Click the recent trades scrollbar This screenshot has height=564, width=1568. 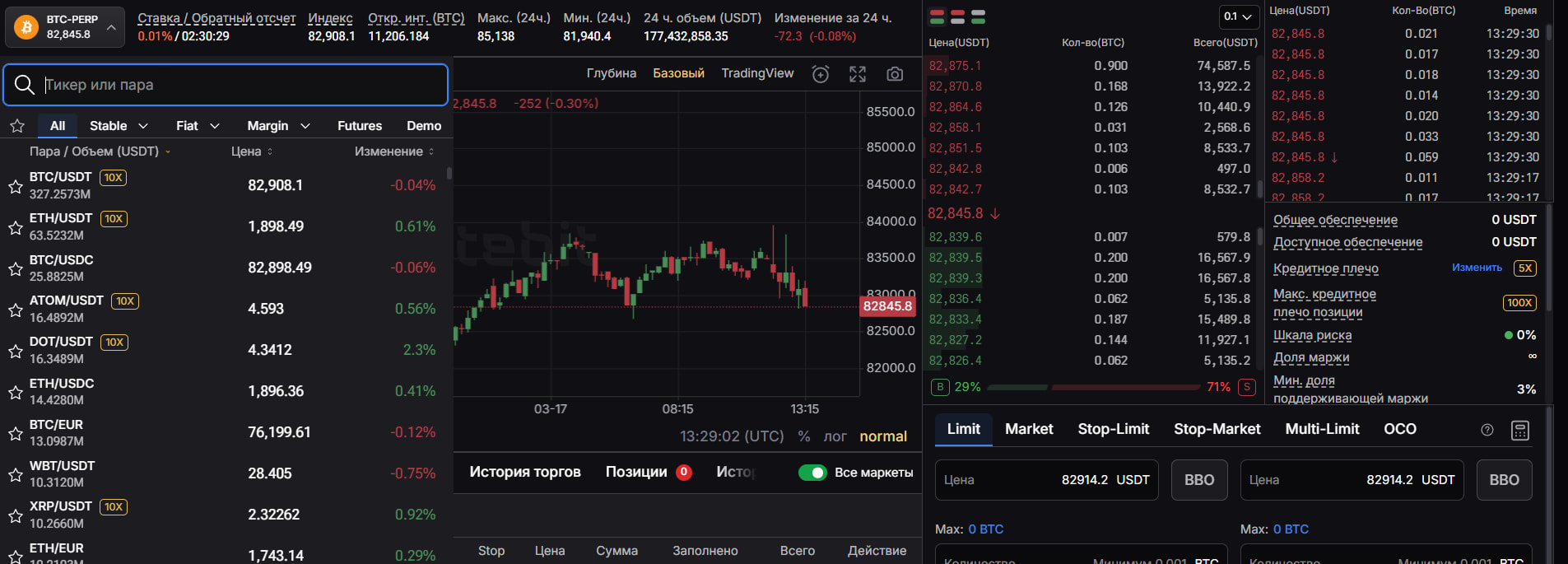[x=1548, y=33]
